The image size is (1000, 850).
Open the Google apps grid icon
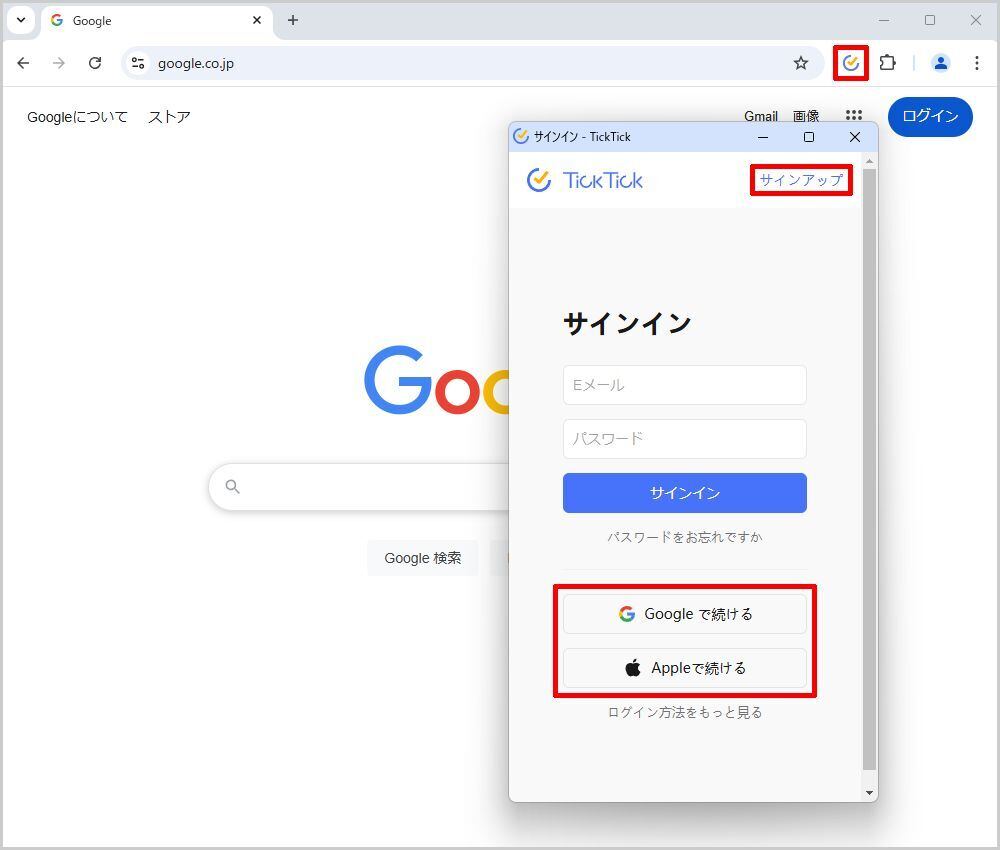[854, 115]
